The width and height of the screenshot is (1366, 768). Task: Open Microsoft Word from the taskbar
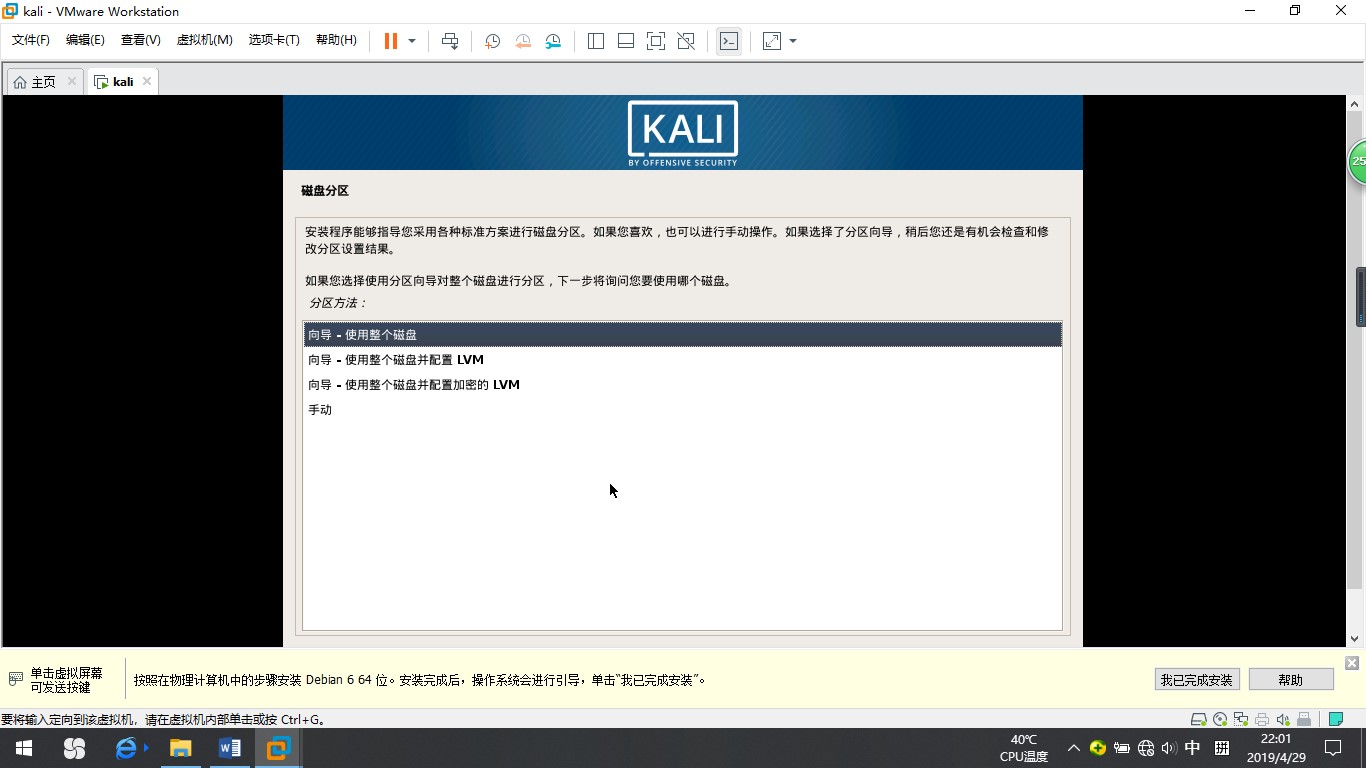229,748
